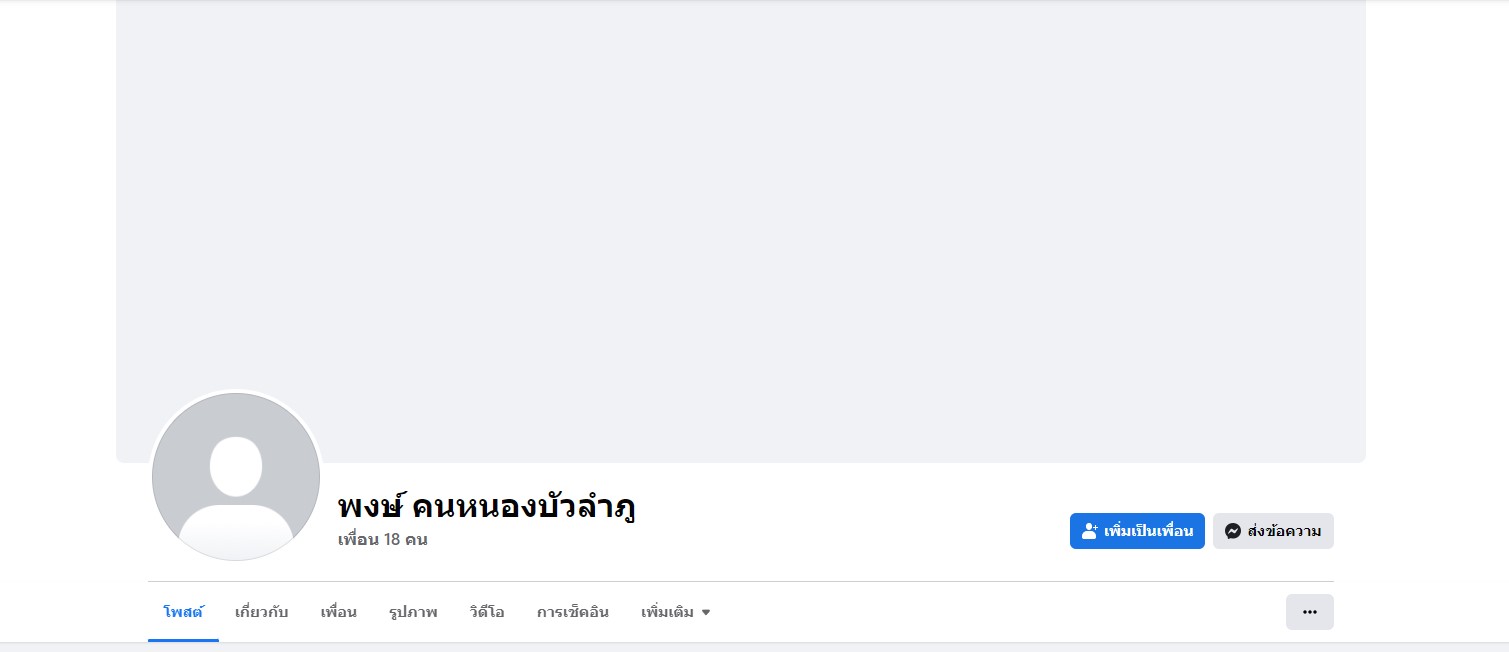Click the caret arrow beside เพิ่มเติม
This screenshot has width=1509, height=652.
(x=706, y=612)
